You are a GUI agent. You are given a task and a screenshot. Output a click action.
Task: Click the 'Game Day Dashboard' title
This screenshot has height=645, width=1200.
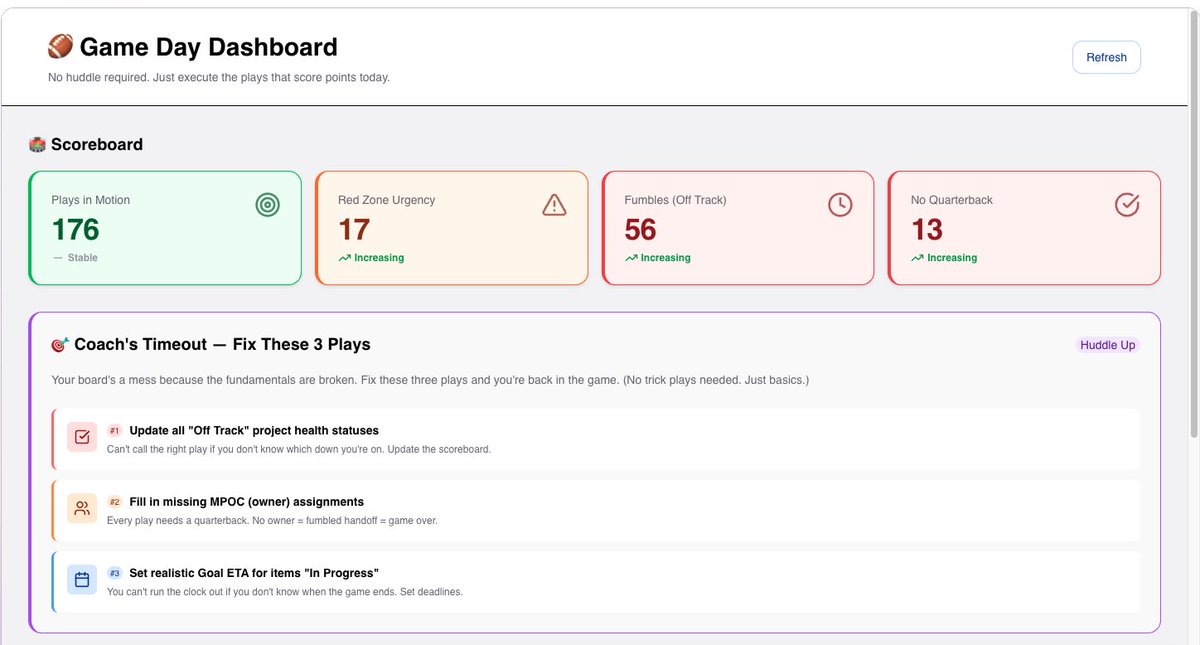[208, 47]
